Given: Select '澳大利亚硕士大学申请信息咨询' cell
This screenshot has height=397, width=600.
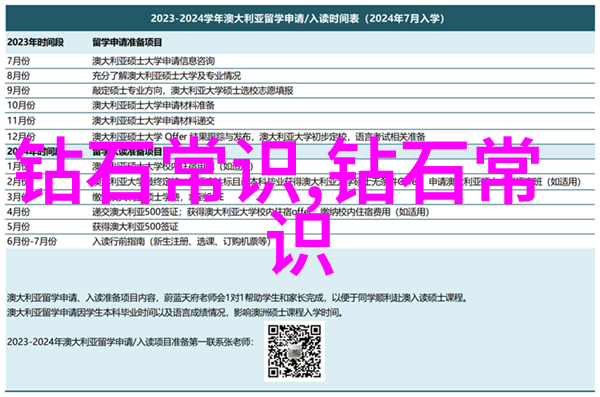Looking at the screenshot, I should 153,61.
